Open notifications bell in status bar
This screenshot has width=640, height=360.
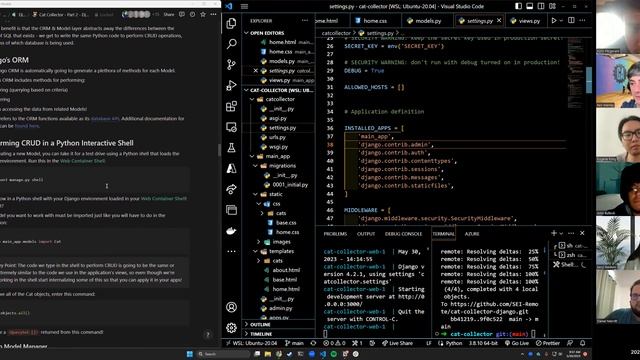tap(582, 343)
